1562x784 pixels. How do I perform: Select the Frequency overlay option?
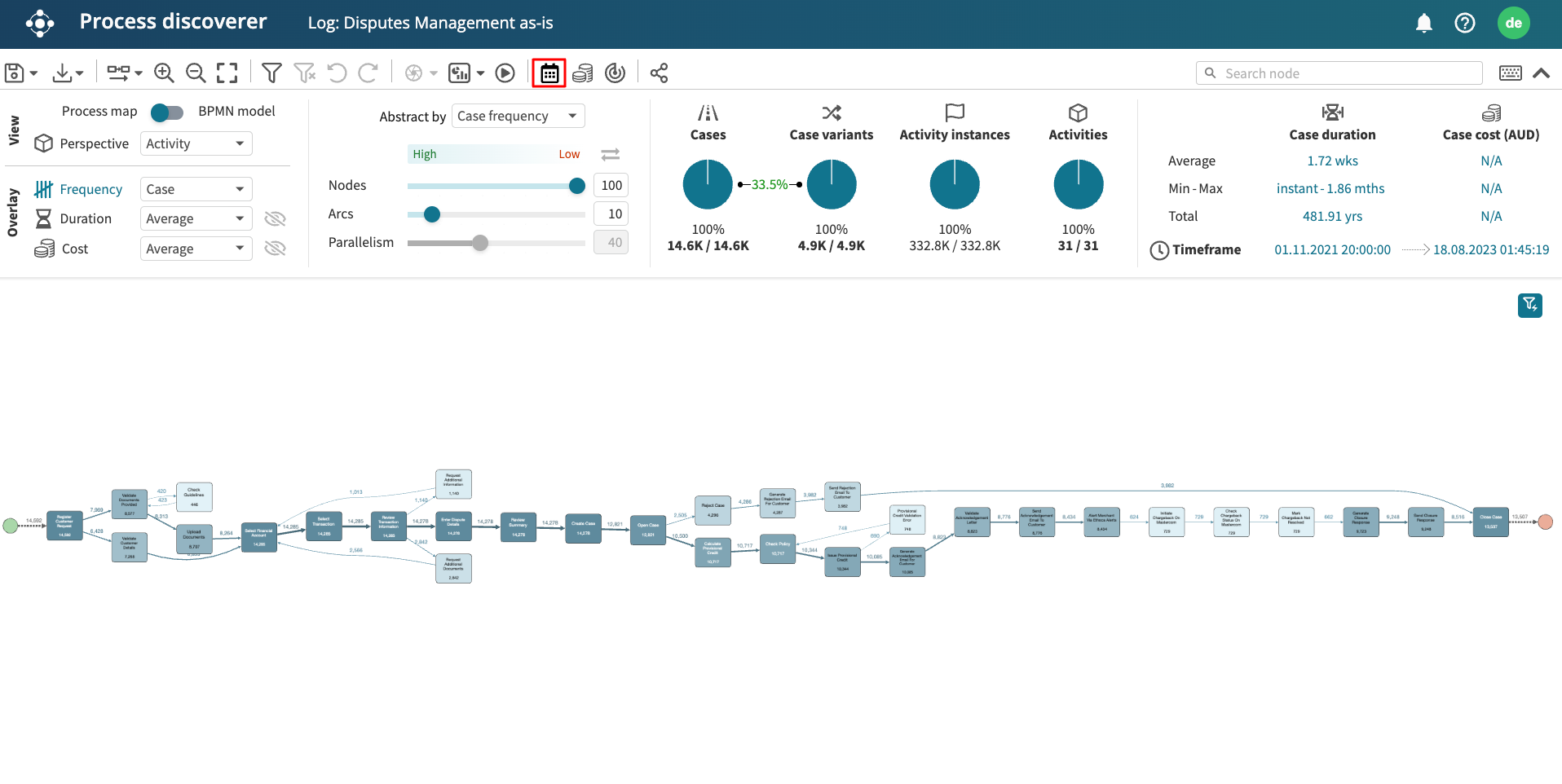90,190
